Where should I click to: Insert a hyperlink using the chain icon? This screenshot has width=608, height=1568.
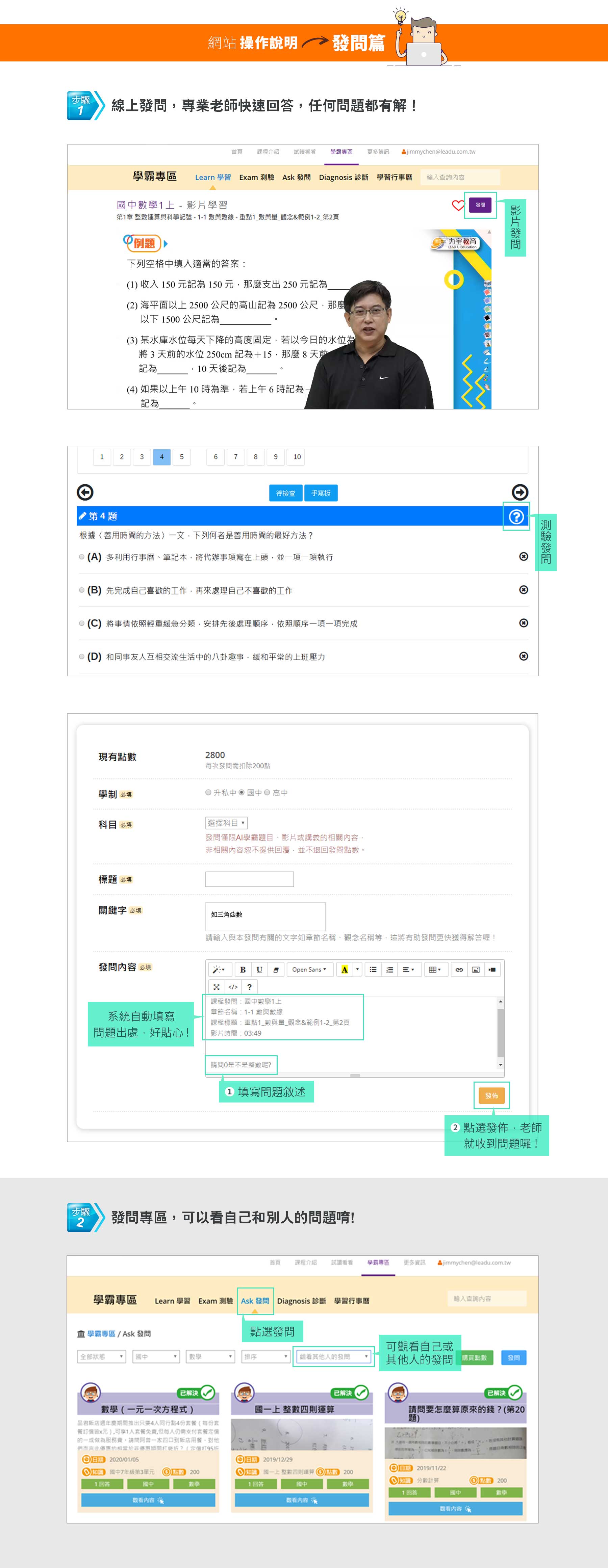coord(459,969)
